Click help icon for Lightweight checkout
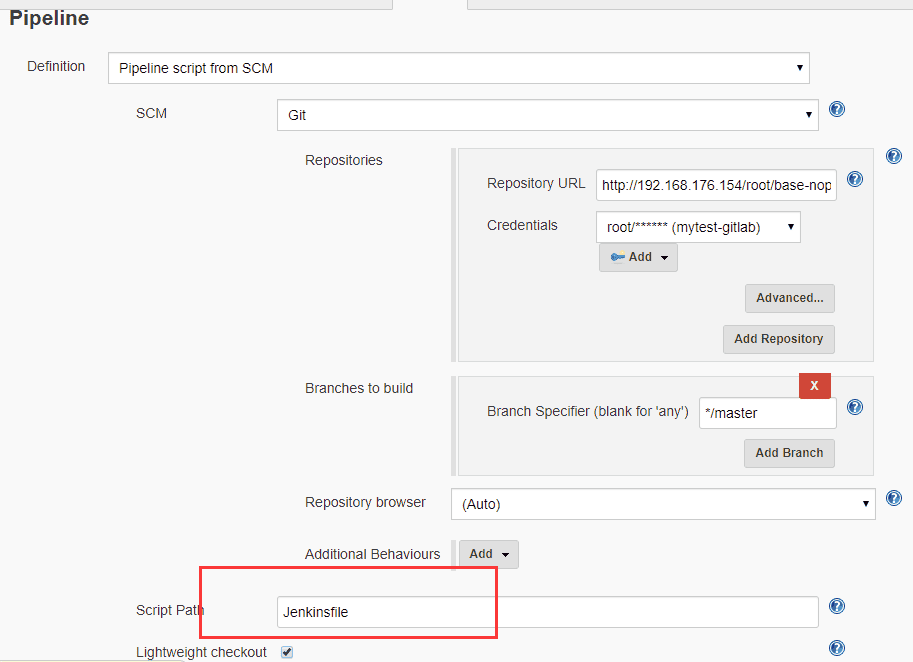Viewport: 913px width, 662px height. point(837,648)
